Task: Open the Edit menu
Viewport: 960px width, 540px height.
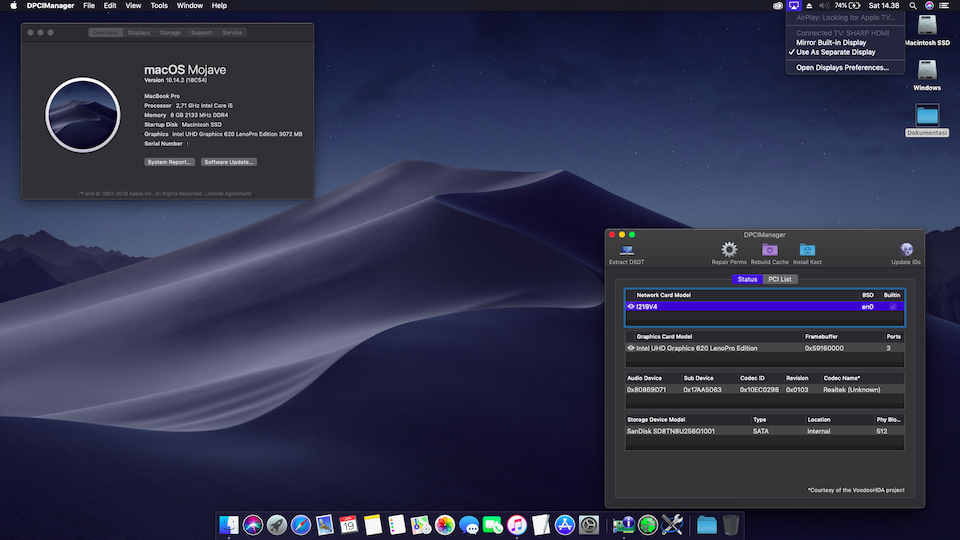Action: coord(110,6)
